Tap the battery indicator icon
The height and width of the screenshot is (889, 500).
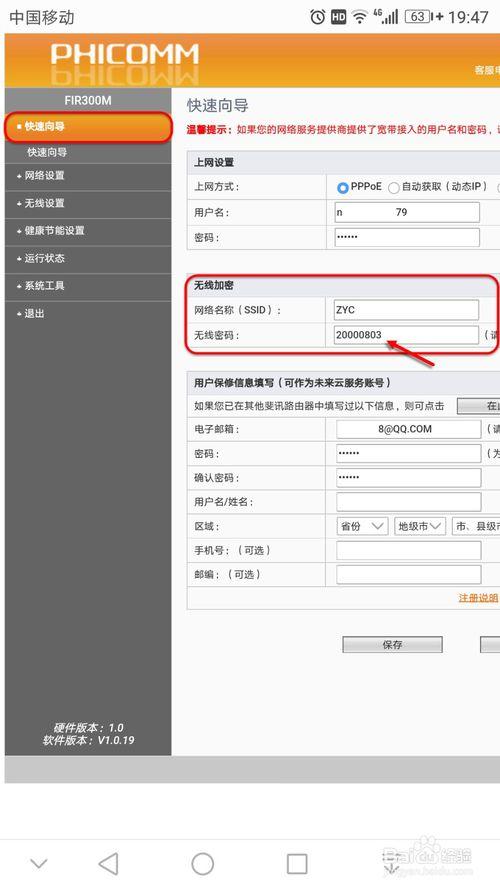click(x=418, y=17)
